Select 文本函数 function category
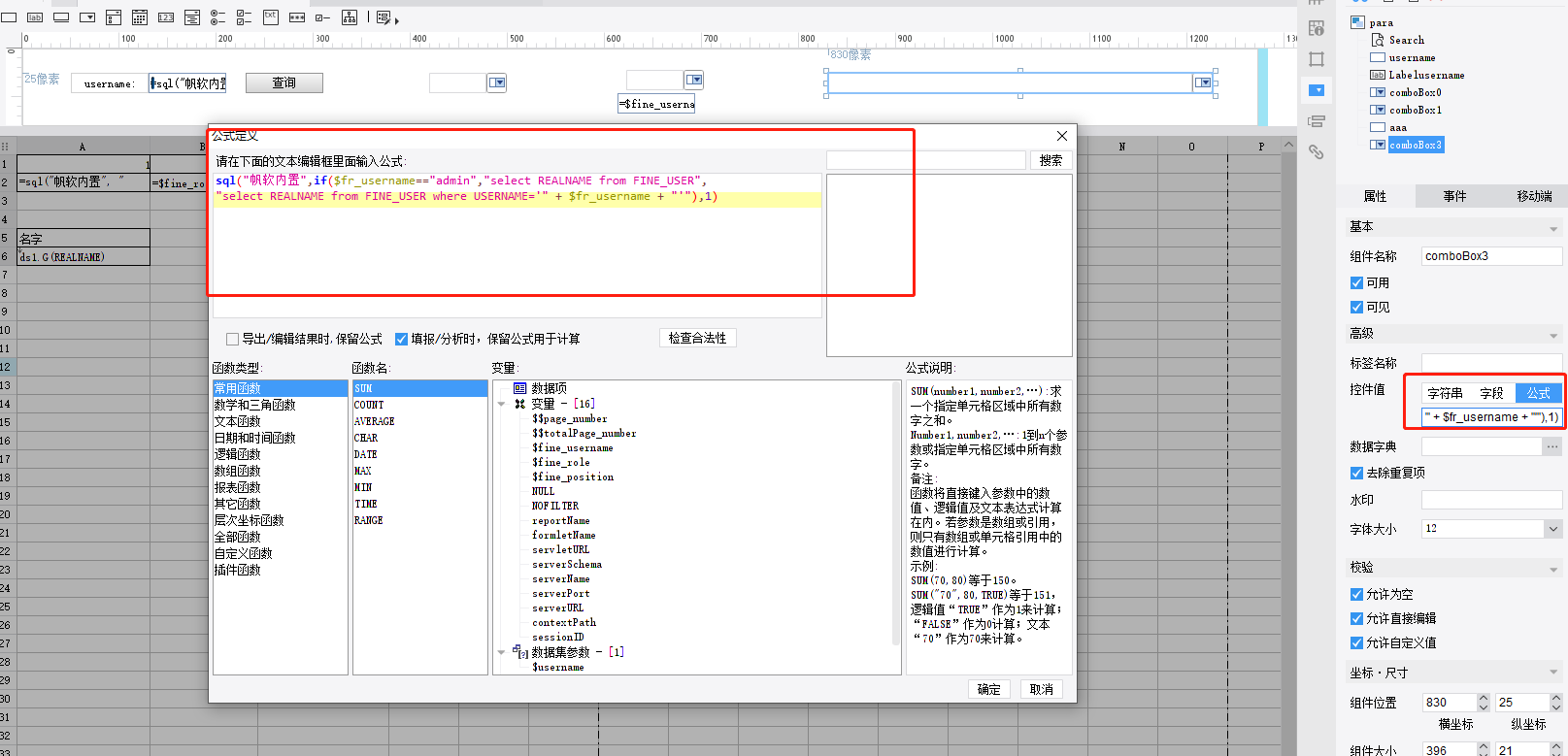 coord(238,421)
